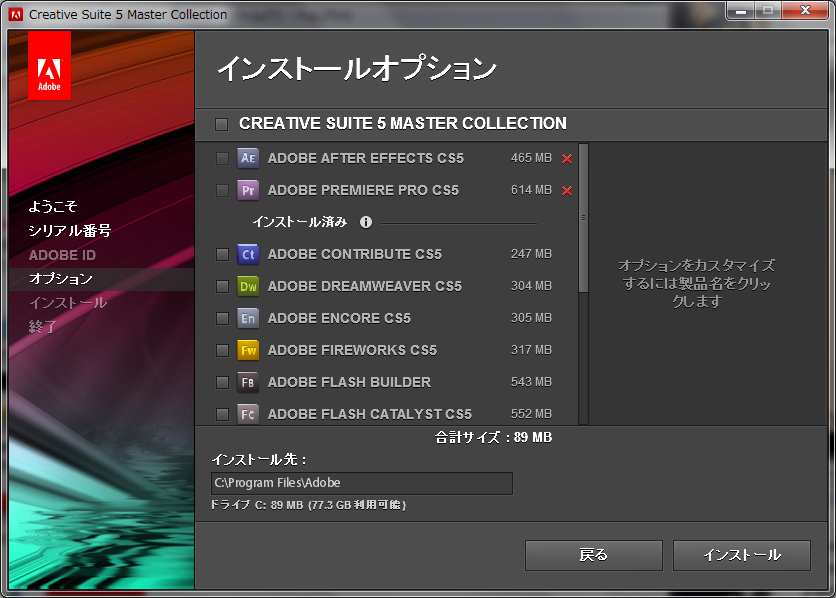
Task: Click the info icon beside インストール済み
Action: [366, 222]
